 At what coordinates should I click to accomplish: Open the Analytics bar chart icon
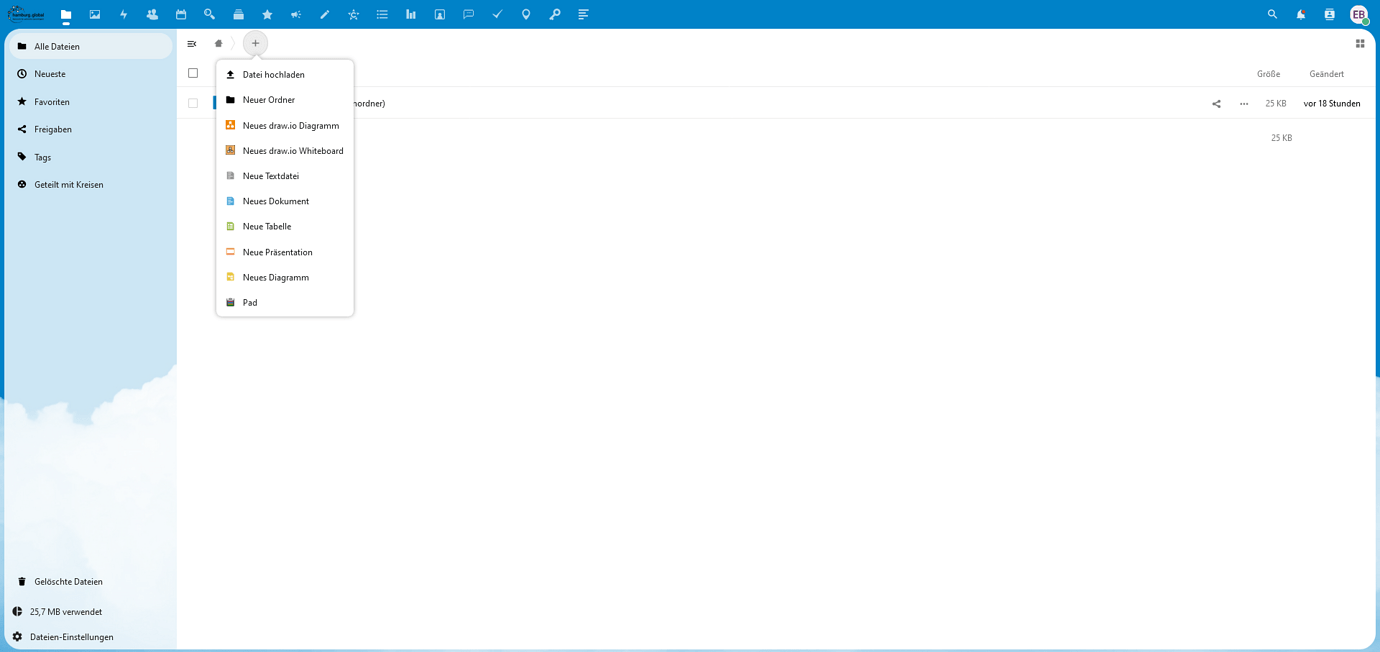410,14
